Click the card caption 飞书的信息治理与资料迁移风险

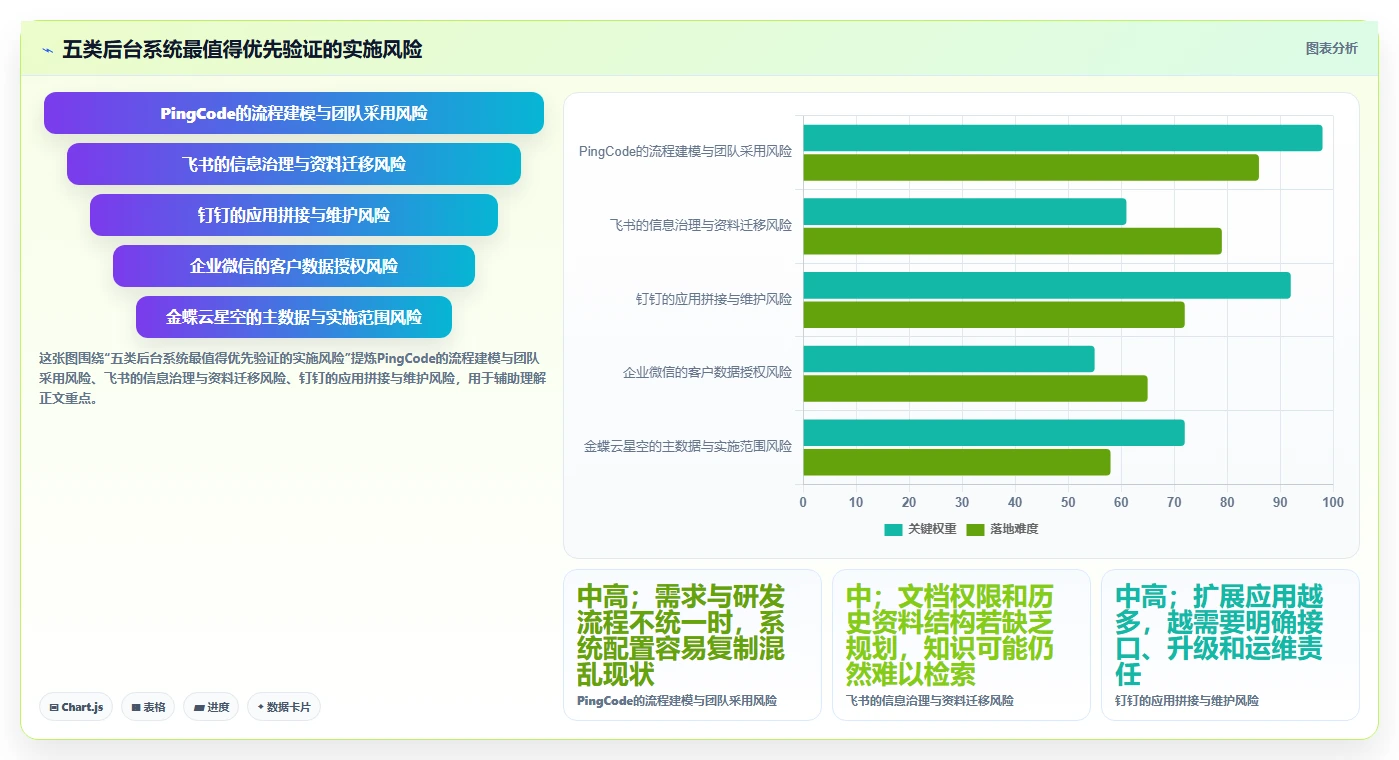coord(930,701)
